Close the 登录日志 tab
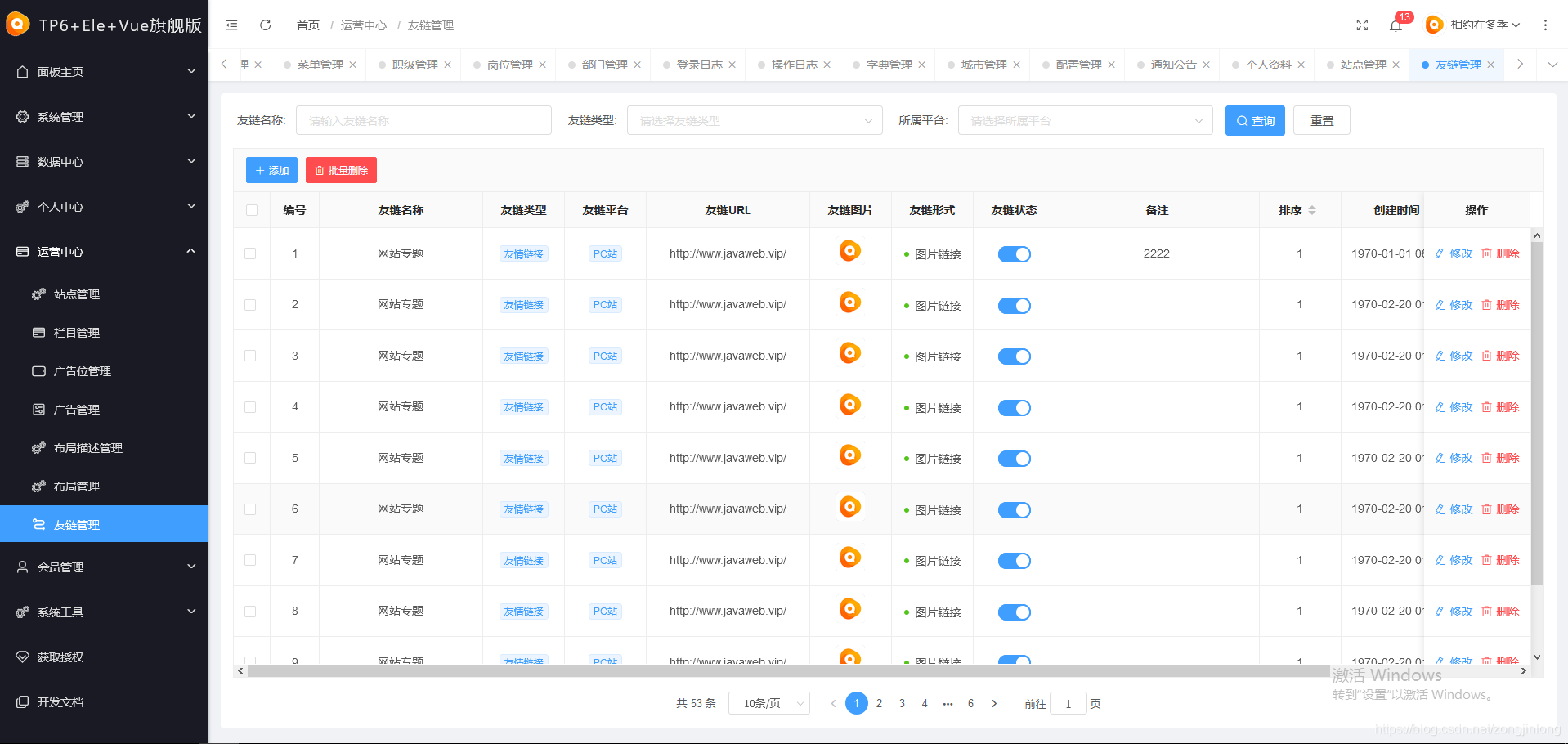This screenshot has height=744, width=1568. (x=732, y=65)
